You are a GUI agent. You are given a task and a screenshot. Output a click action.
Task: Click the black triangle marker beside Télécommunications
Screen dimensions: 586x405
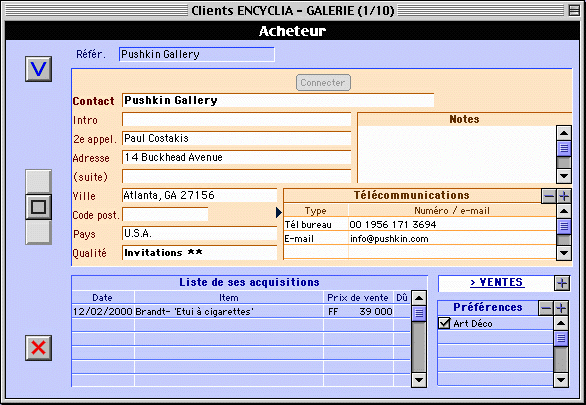(x=279, y=212)
